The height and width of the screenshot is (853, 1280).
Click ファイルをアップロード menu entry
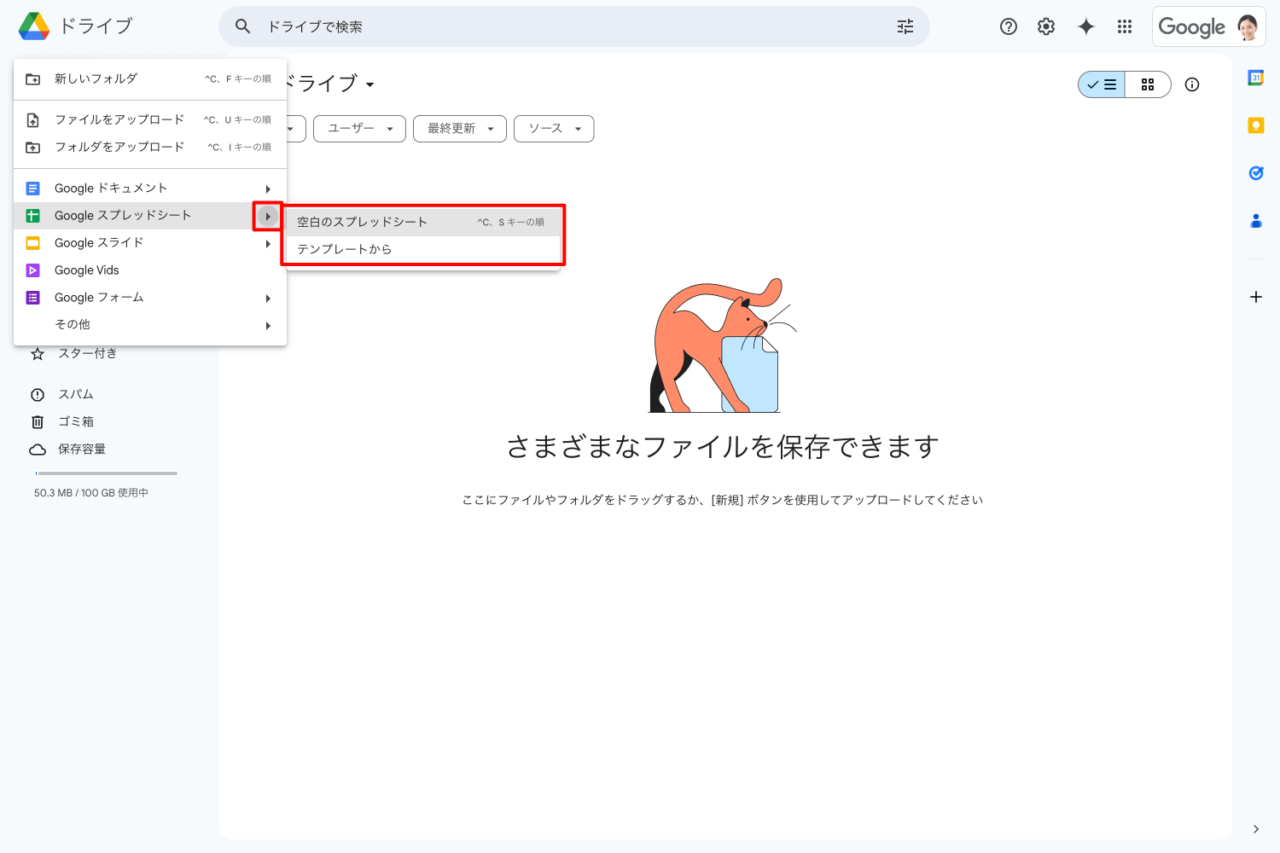[119, 120]
